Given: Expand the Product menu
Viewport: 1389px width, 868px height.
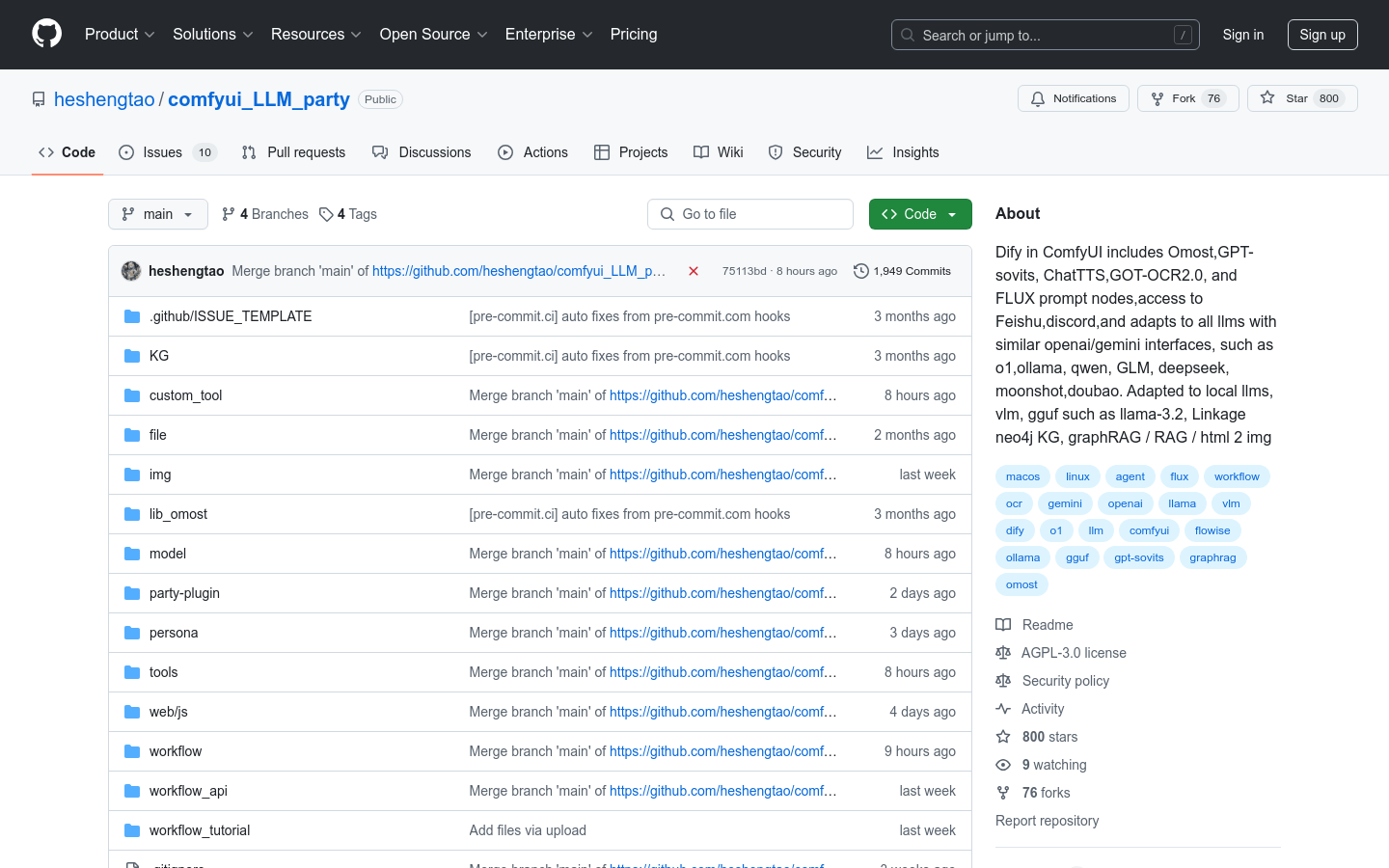Looking at the screenshot, I should [x=120, y=34].
